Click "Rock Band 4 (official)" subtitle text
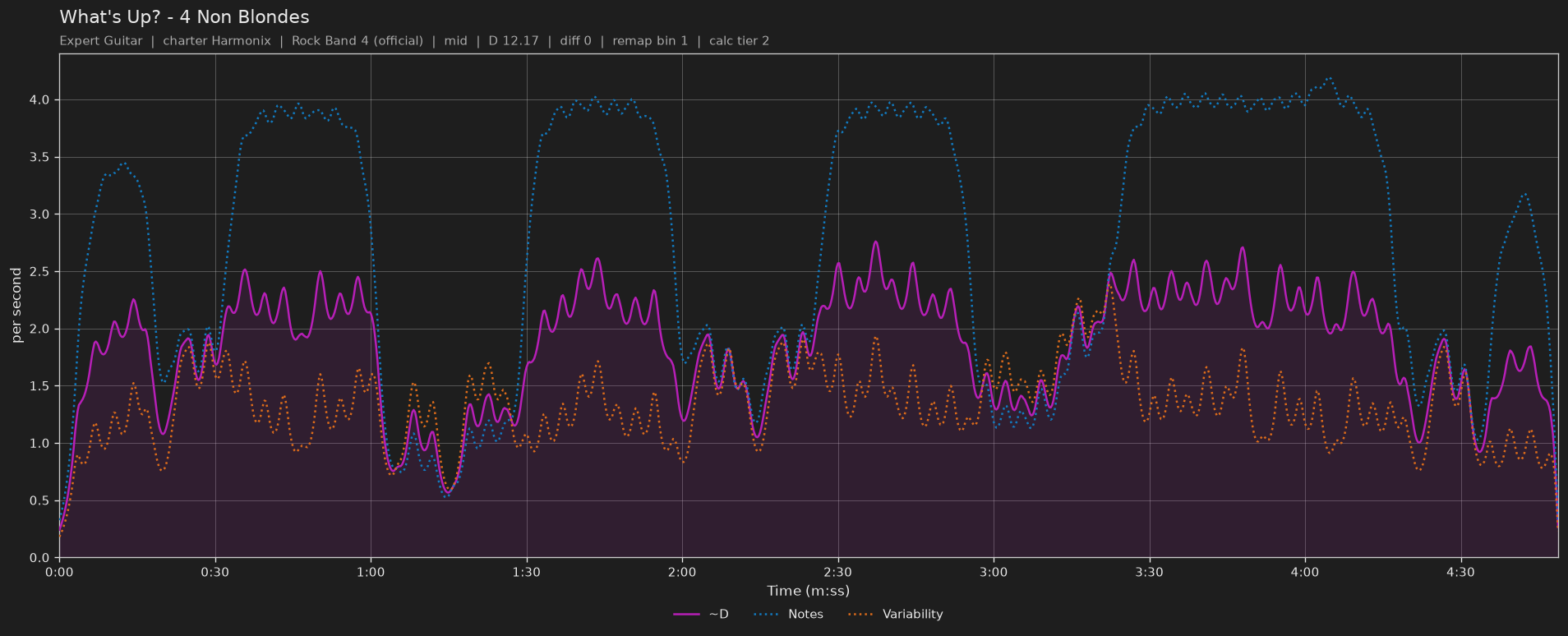1568x636 pixels. tap(357, 41)
